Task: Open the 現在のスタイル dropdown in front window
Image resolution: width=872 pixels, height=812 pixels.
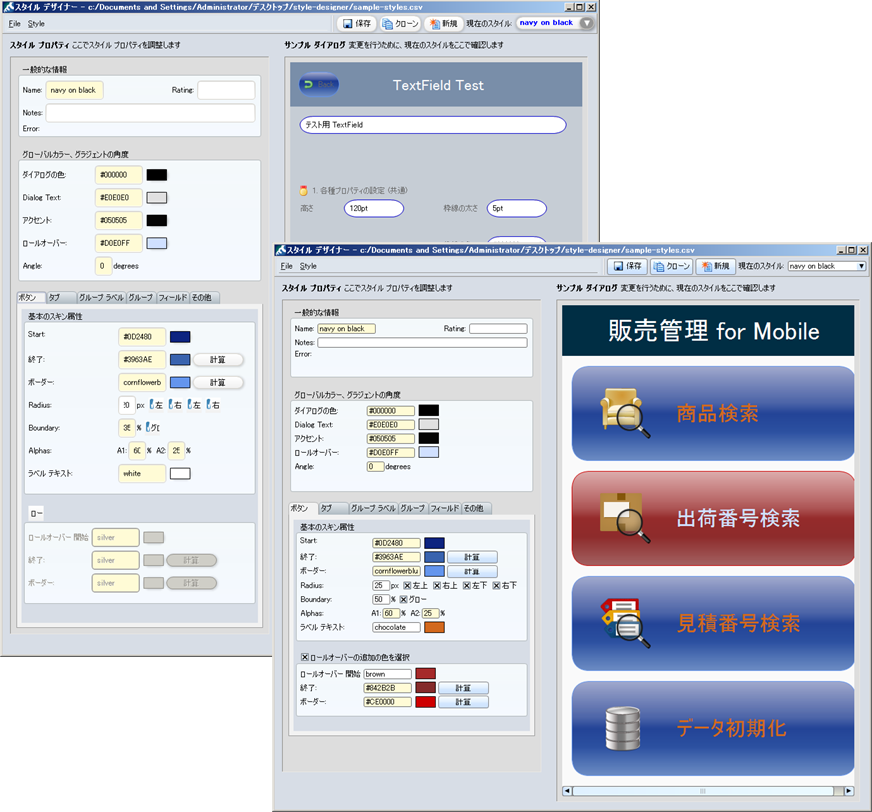Action: [826, 266]
